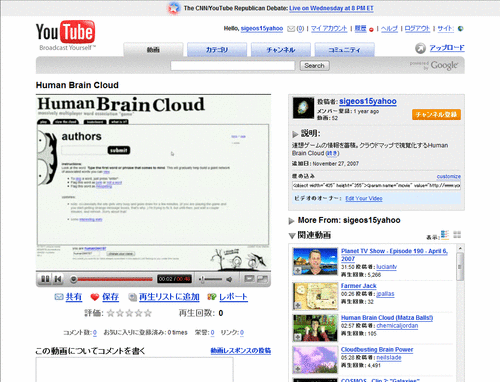This screenshot has height=382, width=500.
Task: Click the チャンネル登録 subscribe button
Action: click(x=436, y=115)
